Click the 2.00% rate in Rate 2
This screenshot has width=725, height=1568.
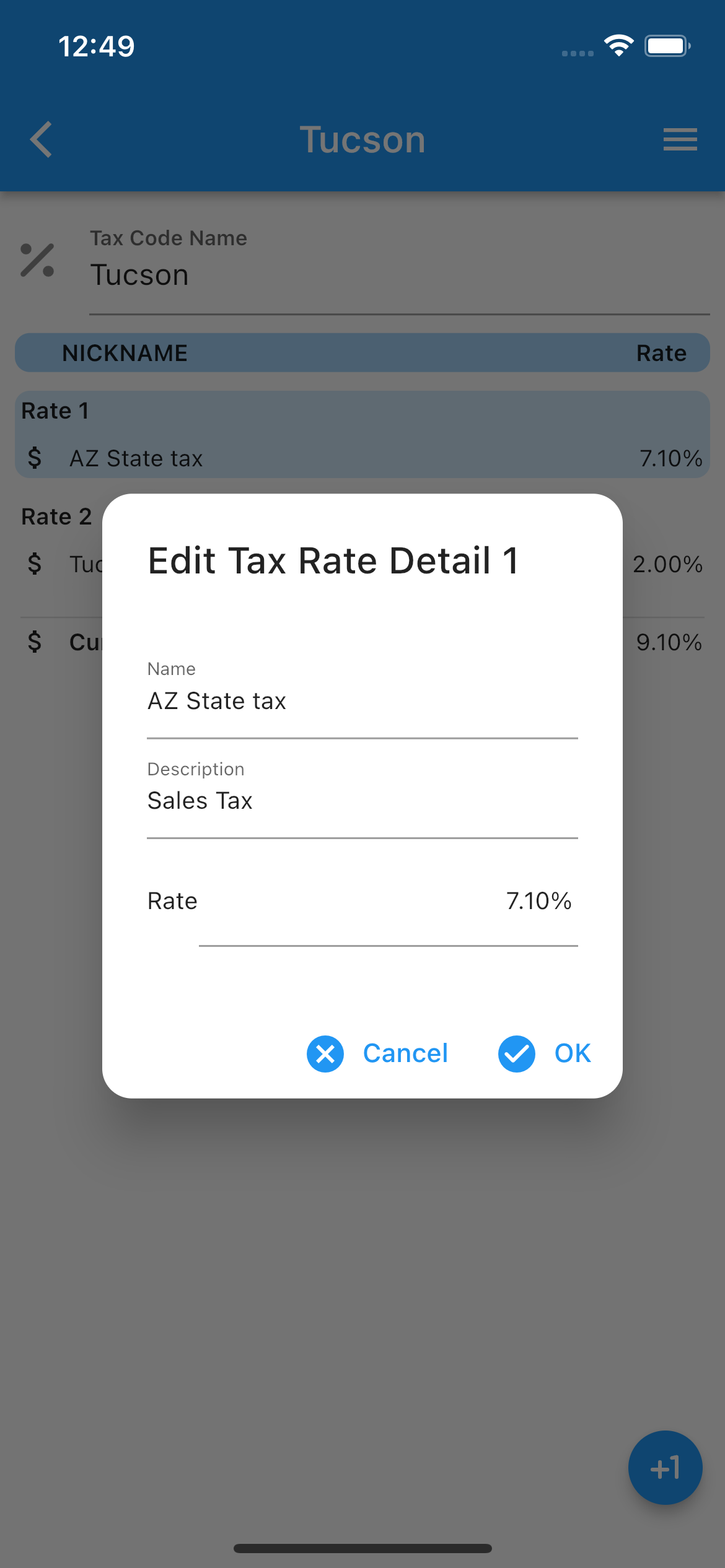point(667,564)
